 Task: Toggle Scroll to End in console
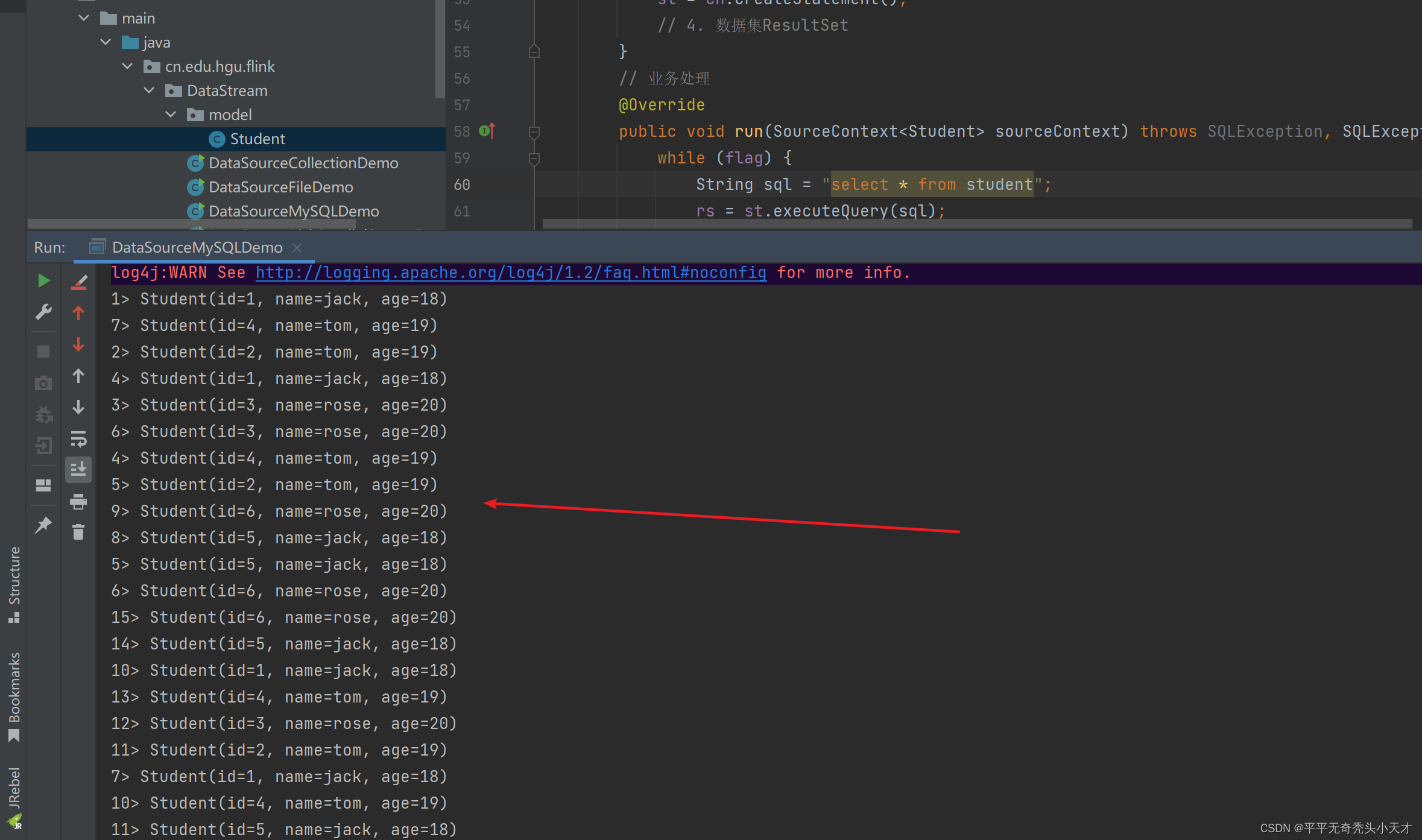78,469
